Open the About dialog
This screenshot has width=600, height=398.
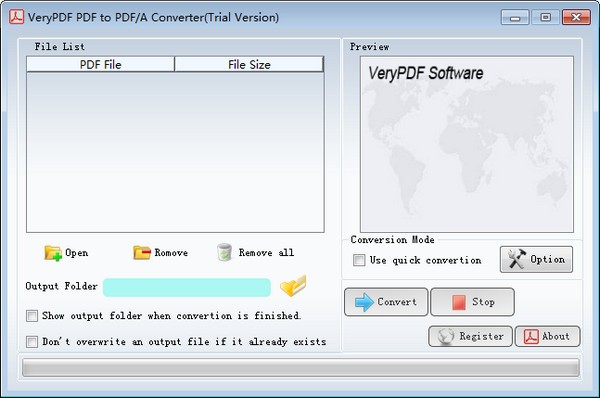(547, 336)
